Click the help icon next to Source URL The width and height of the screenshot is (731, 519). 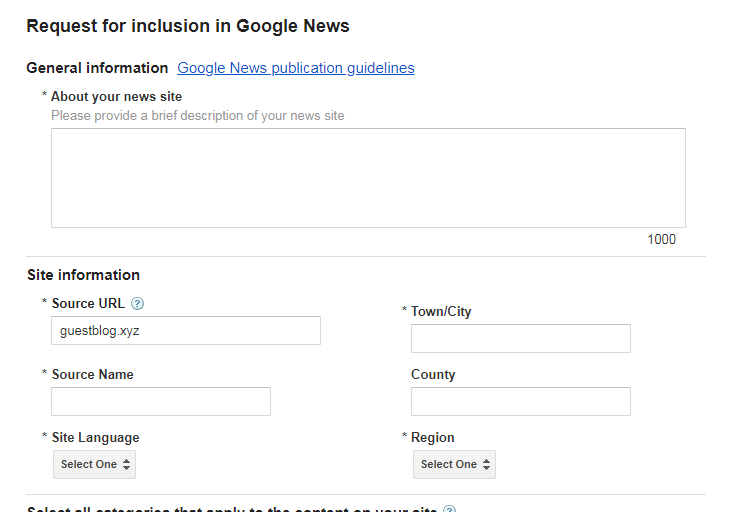138,304
